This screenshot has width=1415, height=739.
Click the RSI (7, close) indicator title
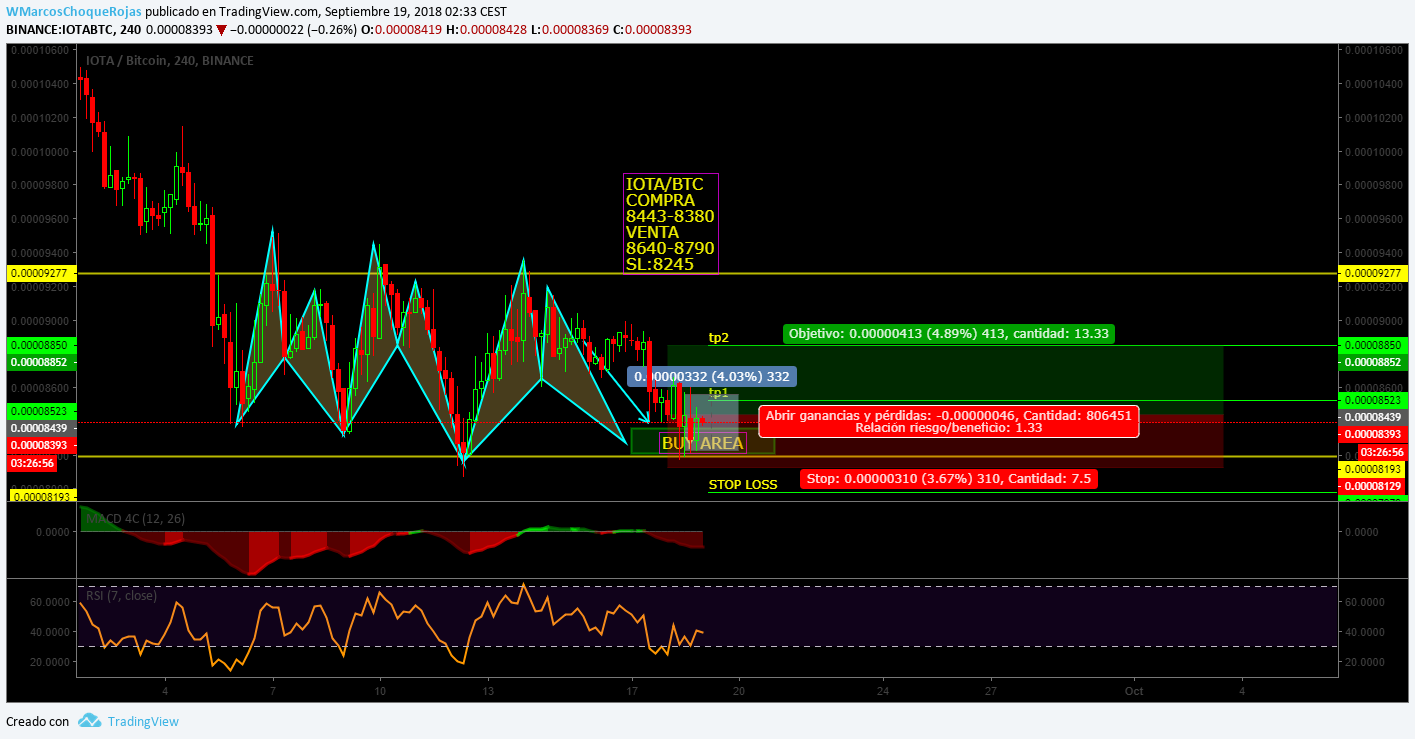point(121,595)
